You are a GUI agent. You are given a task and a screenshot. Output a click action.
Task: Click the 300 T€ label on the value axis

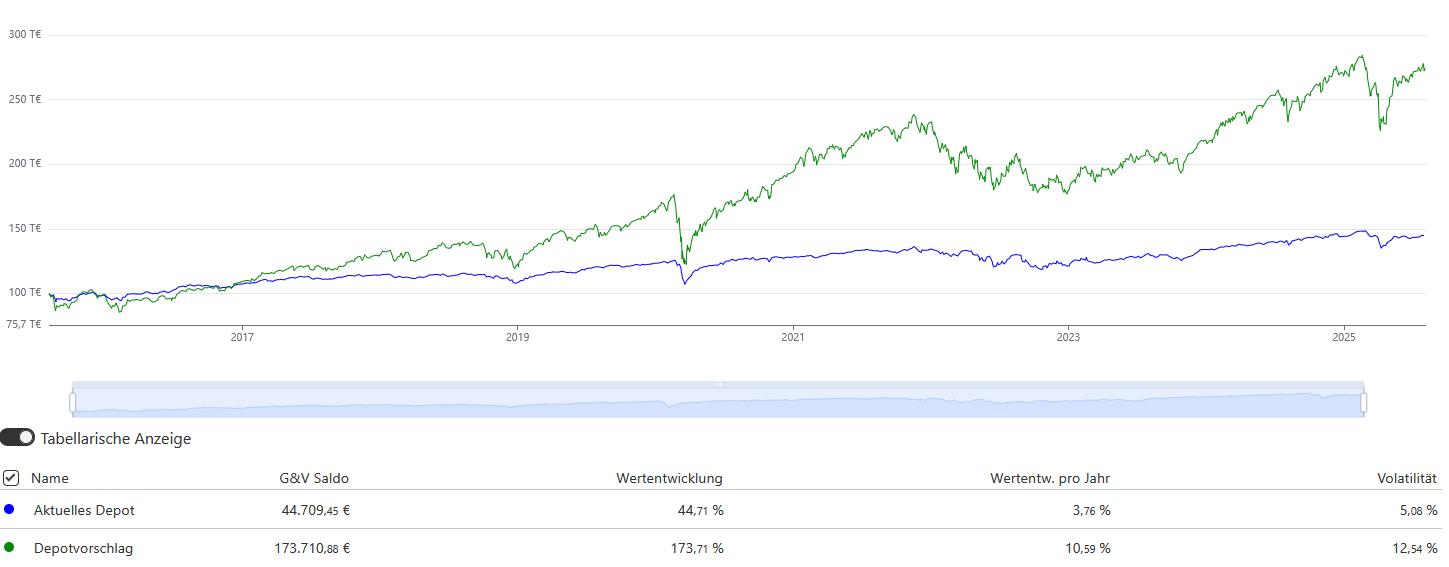[x=25, y=34]
